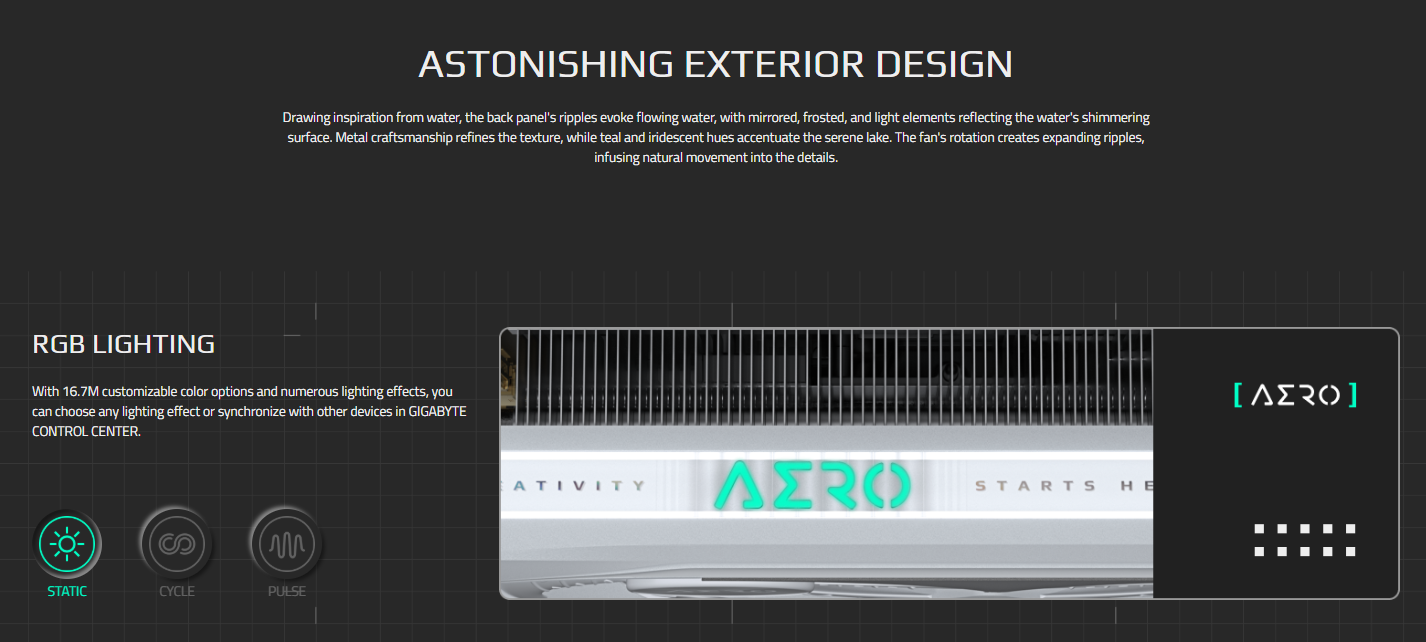Click the bracketed AERO logo on dark panel
This screenshot has width=1426, height=642.
[x=1295, y=395]
